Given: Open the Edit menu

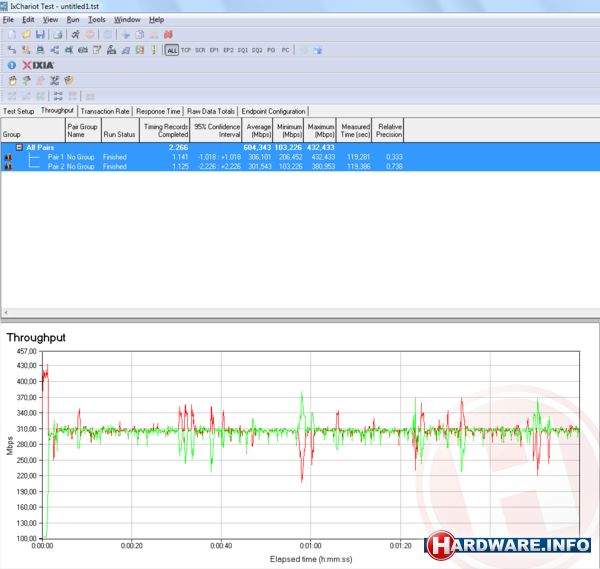Looking at the screenshot, I should [x=28, y=20].
